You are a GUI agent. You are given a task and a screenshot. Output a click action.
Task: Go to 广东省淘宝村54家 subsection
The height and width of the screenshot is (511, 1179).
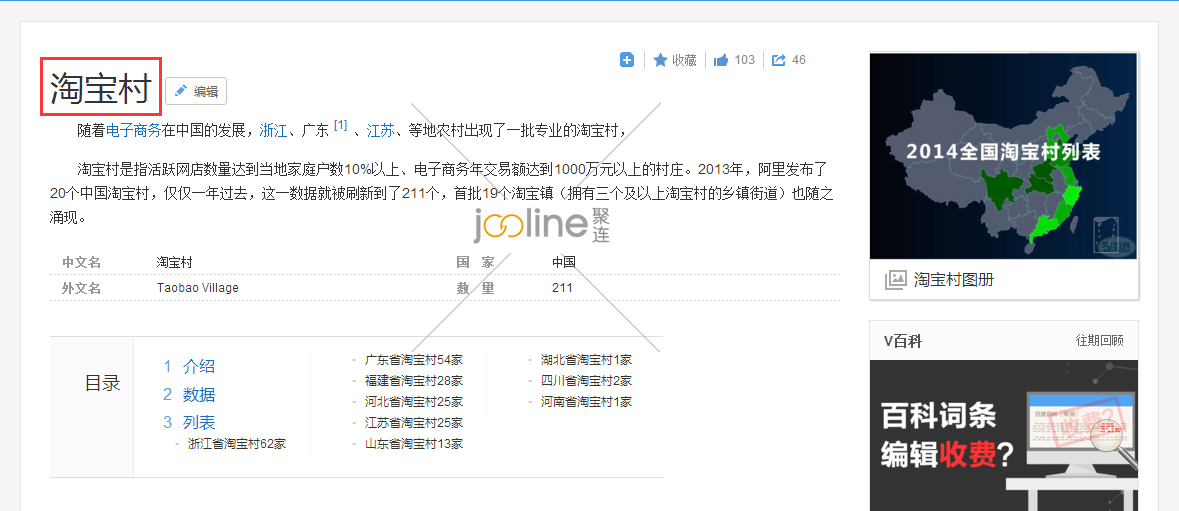coord(414,360)
